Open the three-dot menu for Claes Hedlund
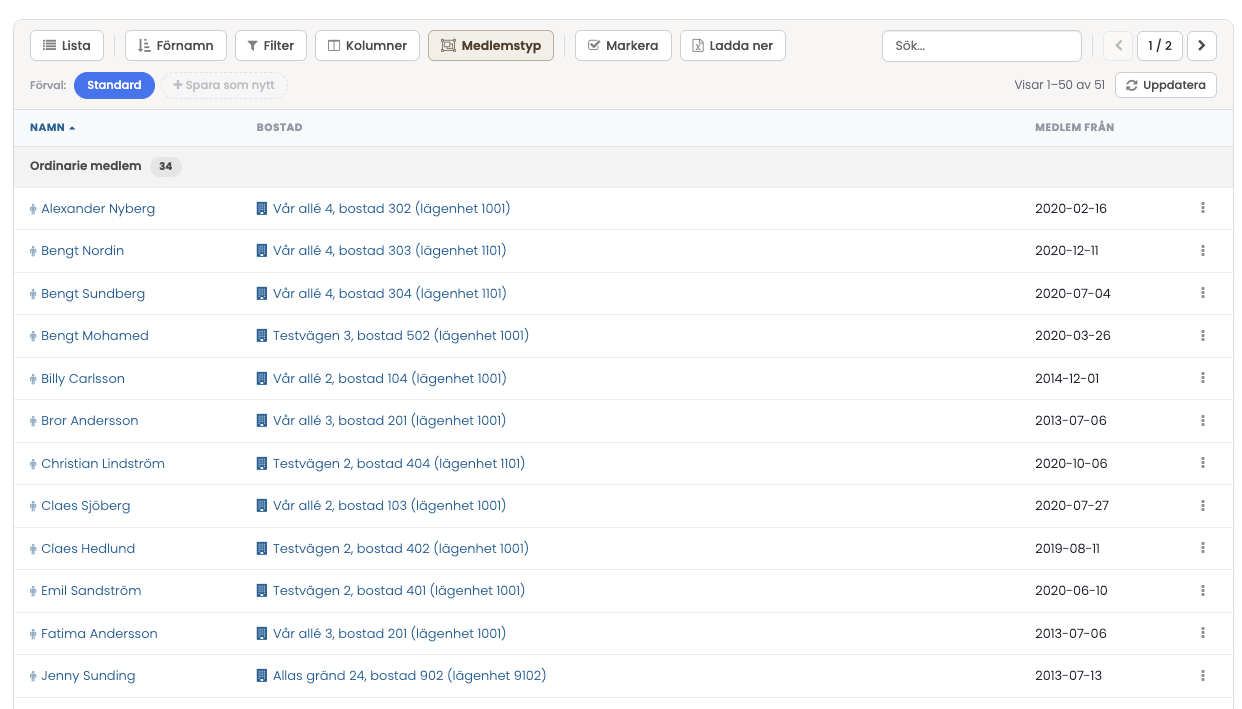The height and width of the screenshot is (709, 1242). [x=1203, y=548]
